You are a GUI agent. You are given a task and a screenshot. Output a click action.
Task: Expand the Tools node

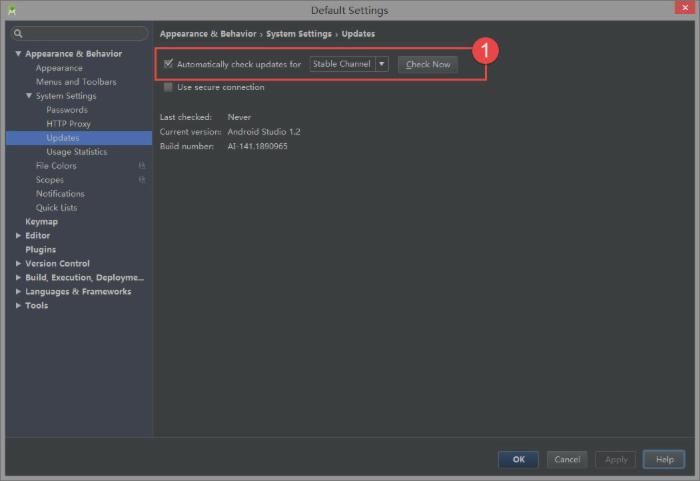[18, 305]
